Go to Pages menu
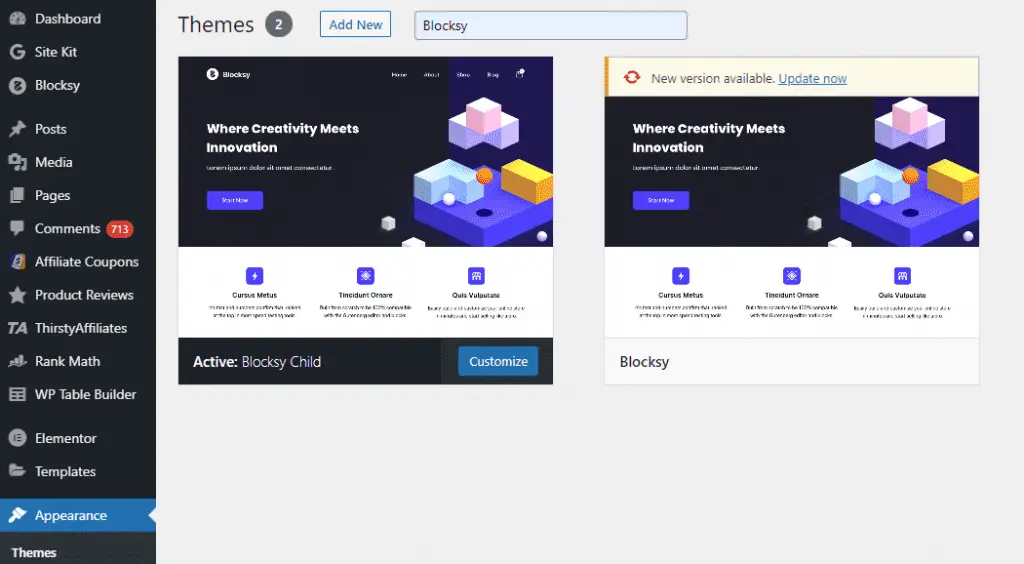 tap(78, 195)
